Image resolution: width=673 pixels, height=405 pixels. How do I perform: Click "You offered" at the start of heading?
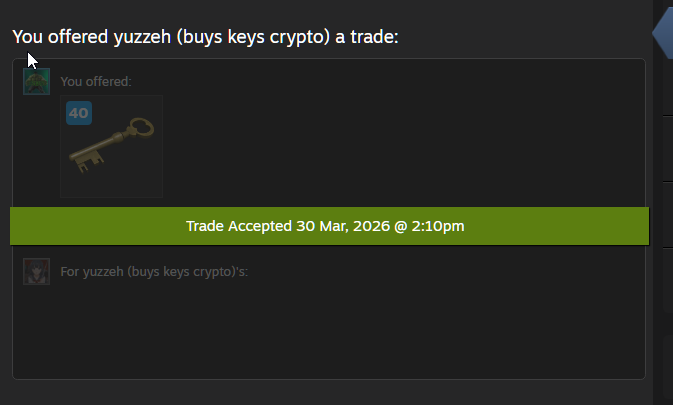click(60, 37)
